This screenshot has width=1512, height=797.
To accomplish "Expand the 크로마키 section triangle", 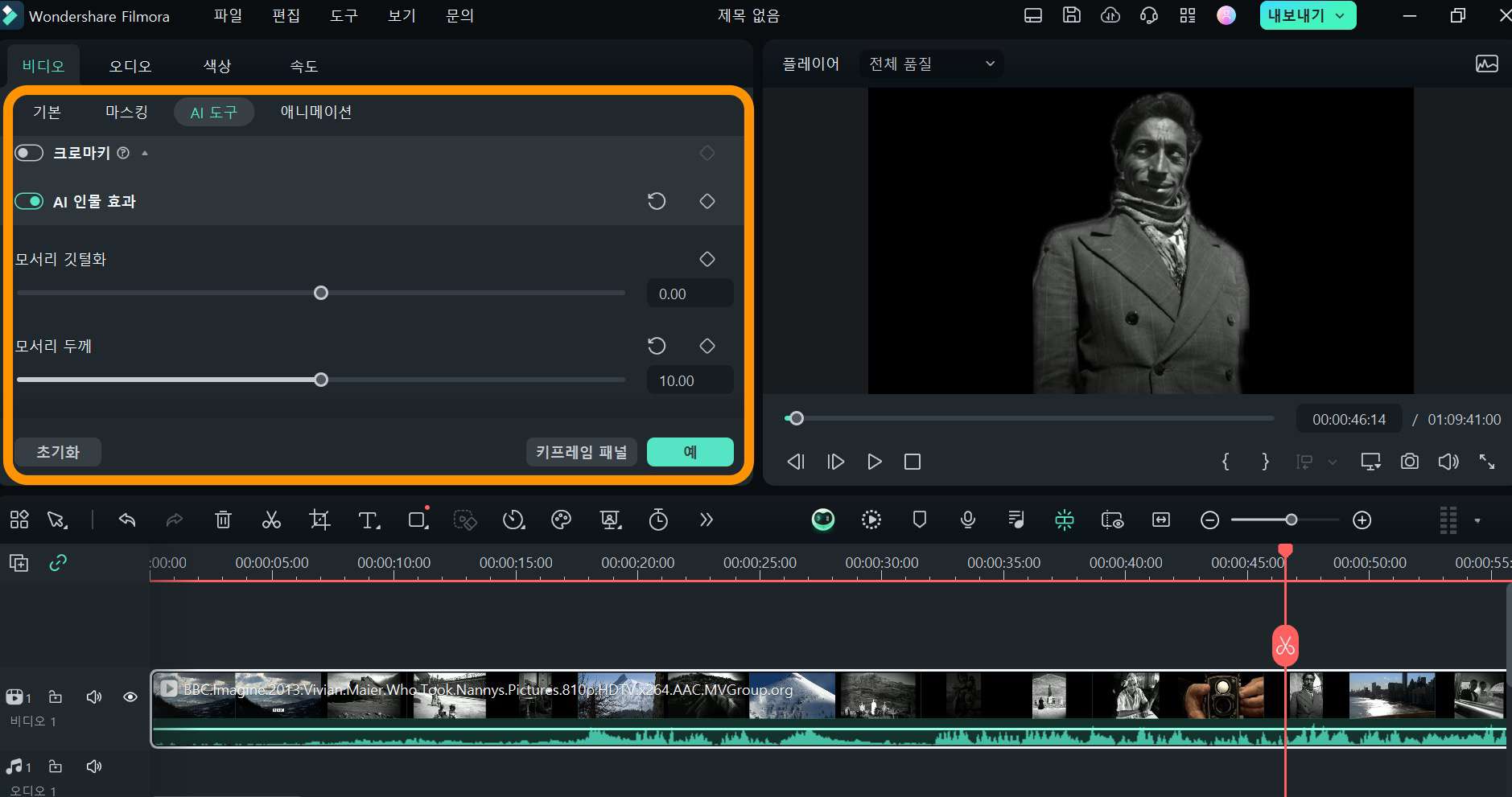I will click(x=145, y=153).
